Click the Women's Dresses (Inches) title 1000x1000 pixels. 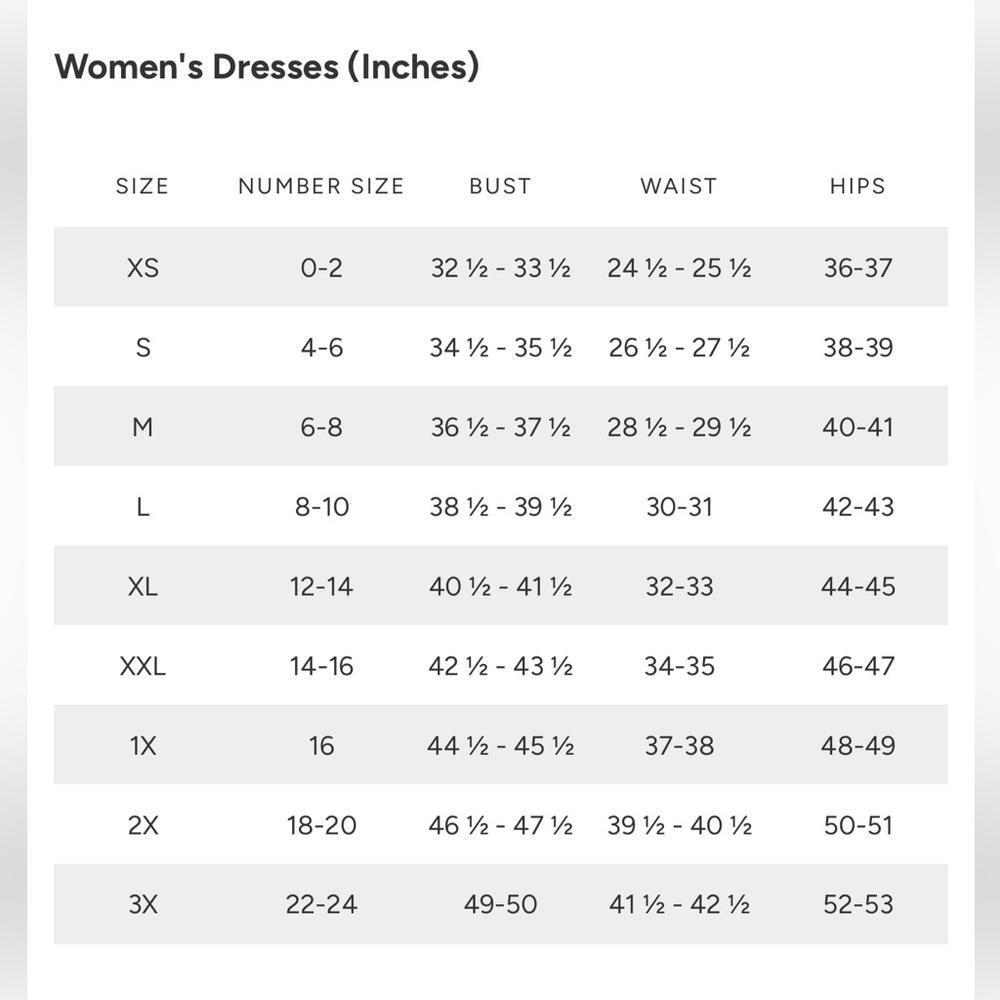(266, 67)
